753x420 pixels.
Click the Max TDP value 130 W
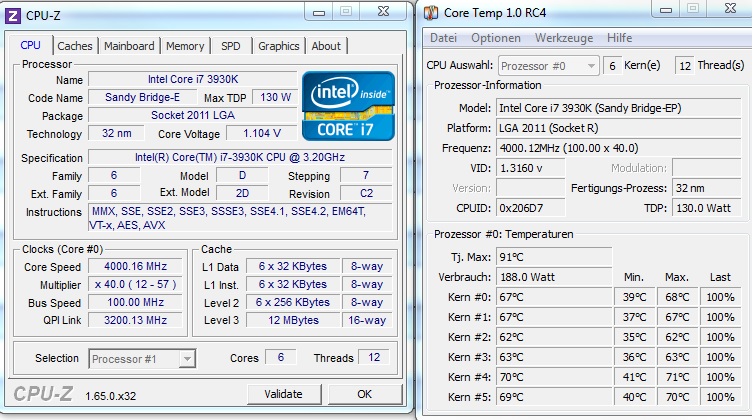[275, 97]
